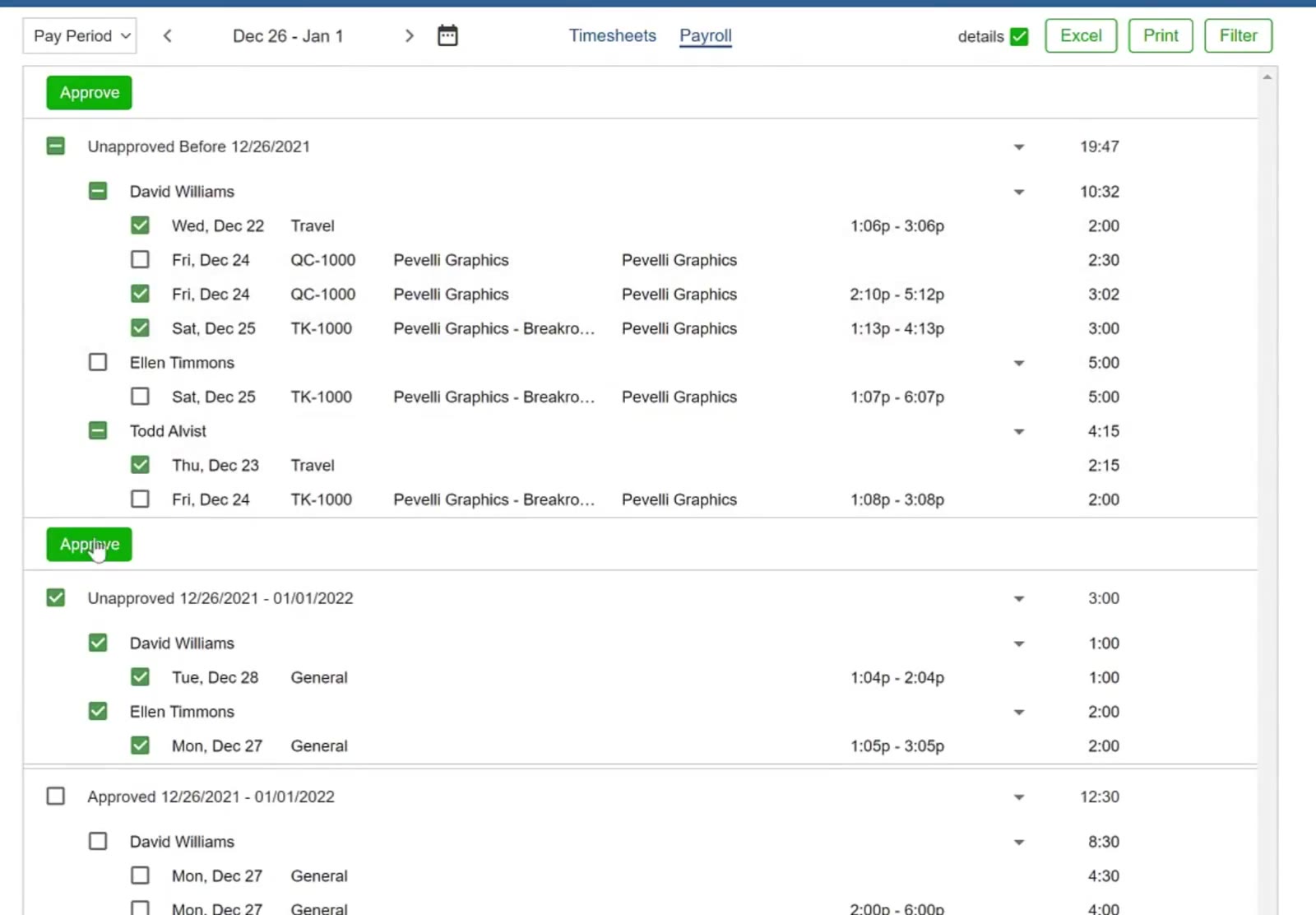Screen dimensions: 1316x915
Task: Click the Dec 26 - Jan 1 date range
Action: (x=288, y=35)
